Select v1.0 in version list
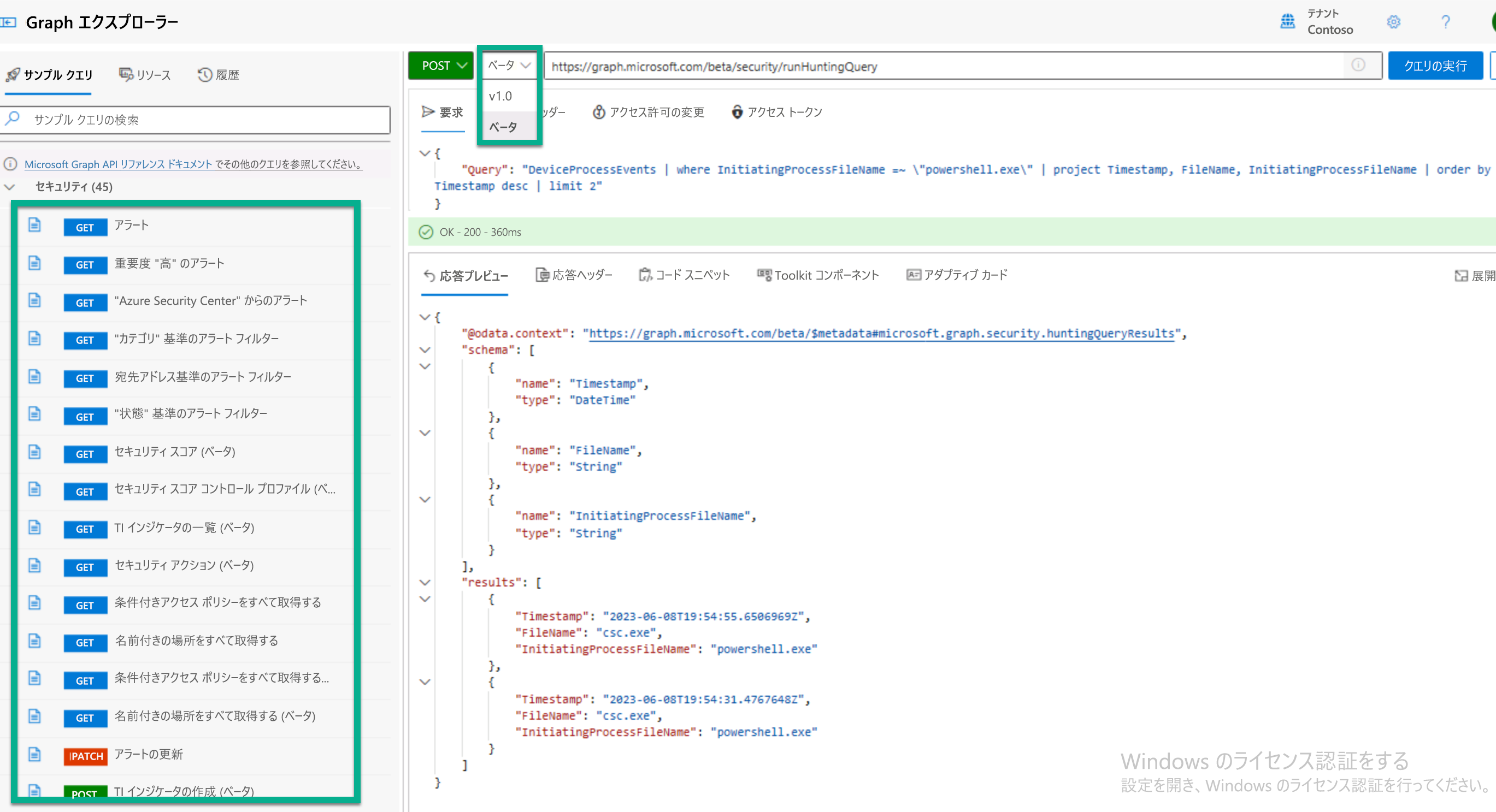Image resolution: width=1496 pixels, height=812 pixels. click(x=509, y=96)
